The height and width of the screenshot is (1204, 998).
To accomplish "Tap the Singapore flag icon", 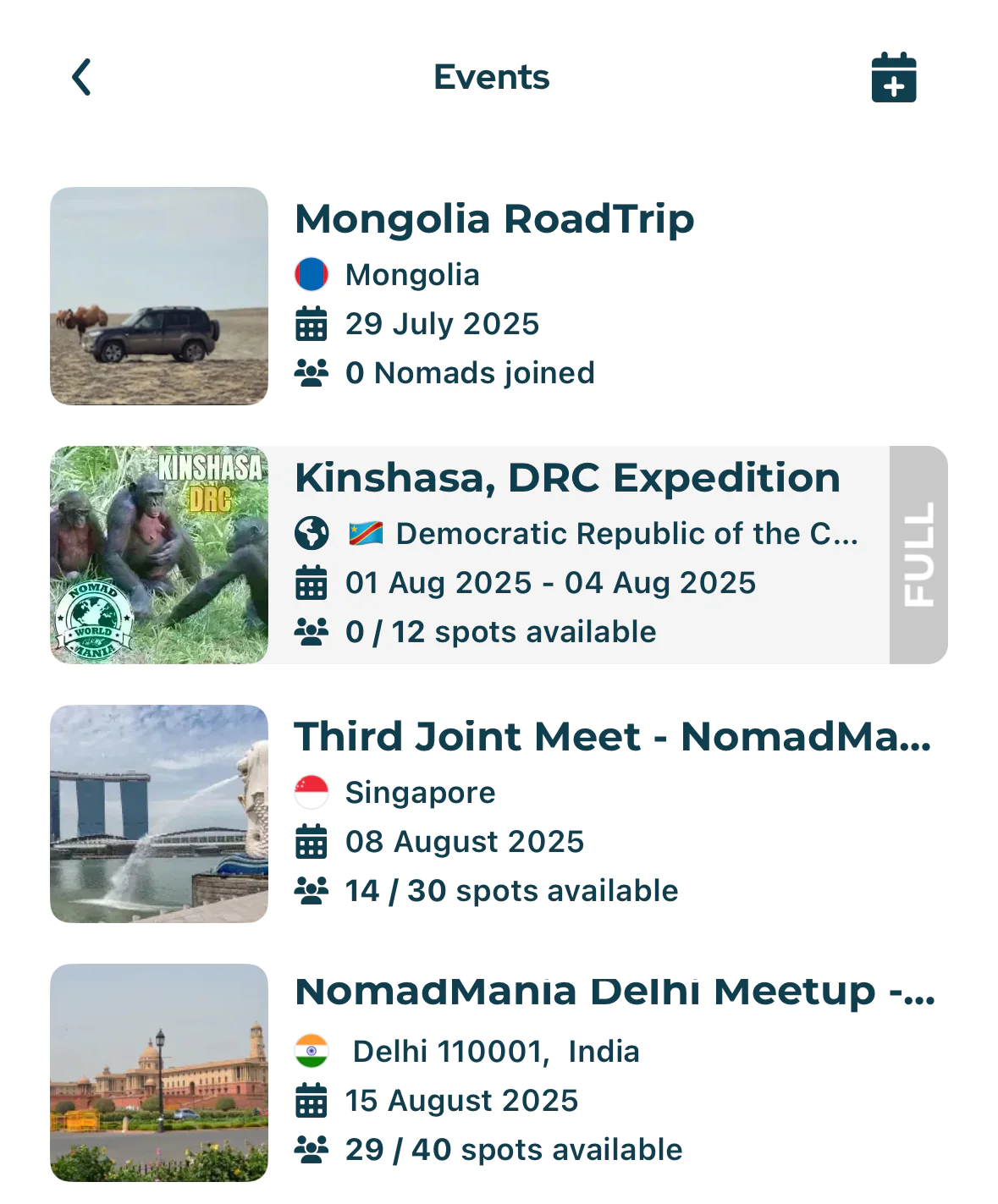I will pos(312,793).
